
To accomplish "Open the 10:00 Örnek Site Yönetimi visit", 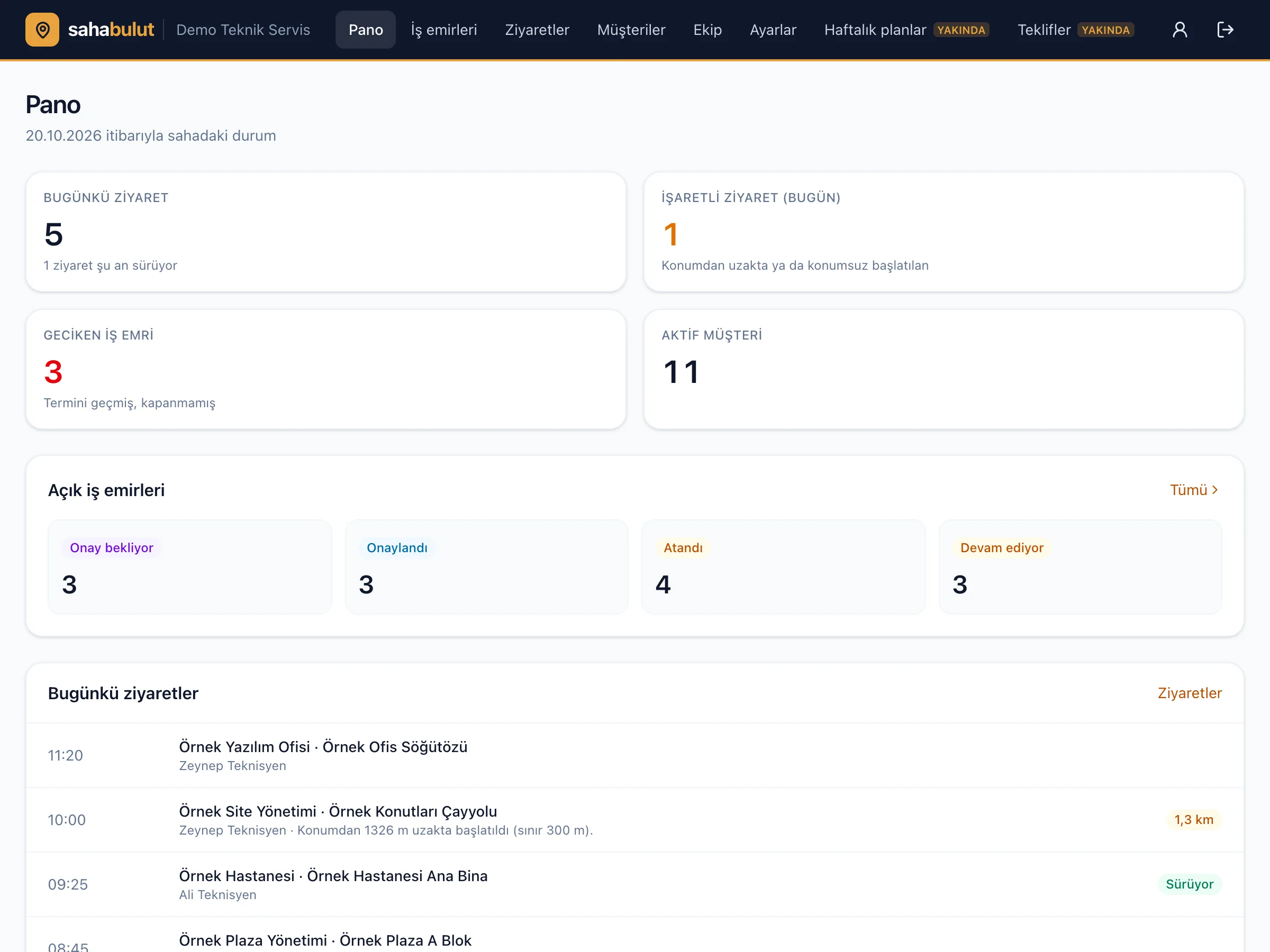I will pos(635,820).
